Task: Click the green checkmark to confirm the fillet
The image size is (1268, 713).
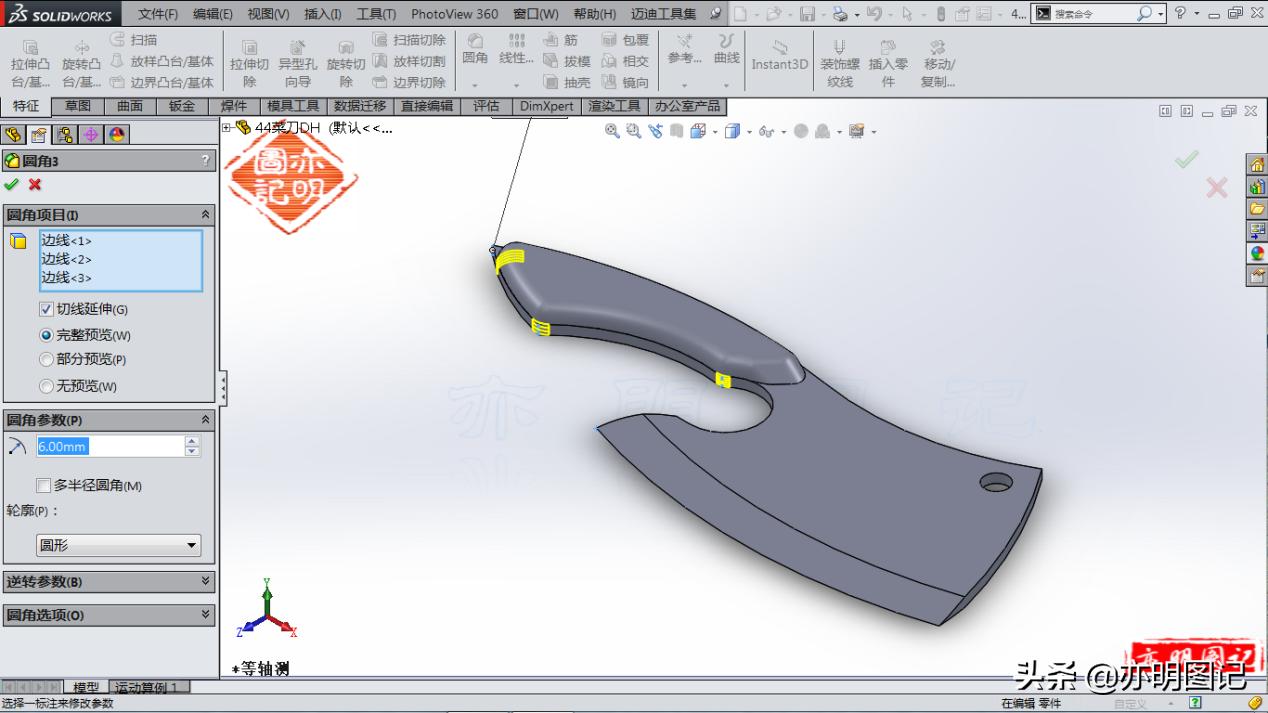Action: (x=12, y=185)
